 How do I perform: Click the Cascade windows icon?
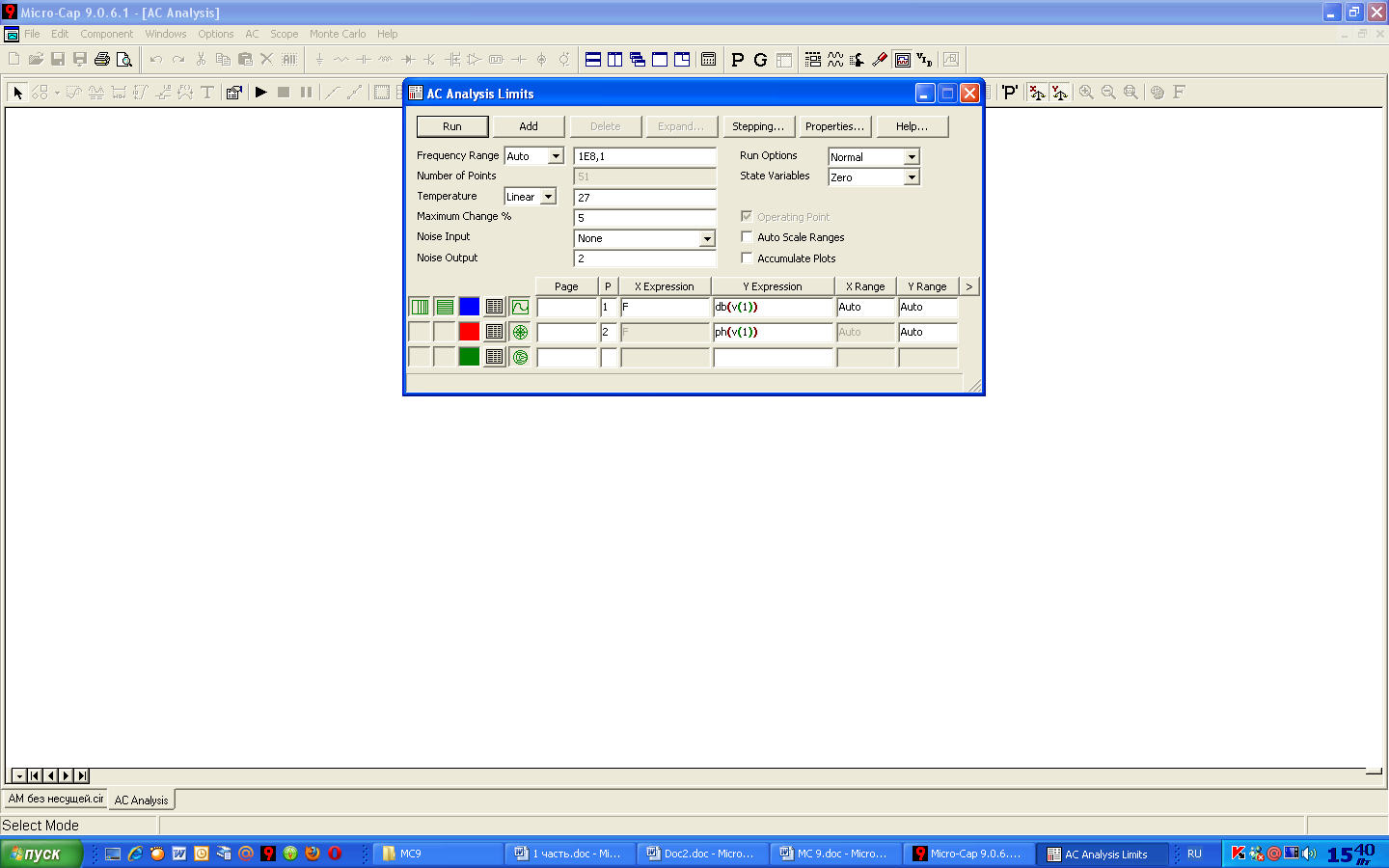click(638, 59)
